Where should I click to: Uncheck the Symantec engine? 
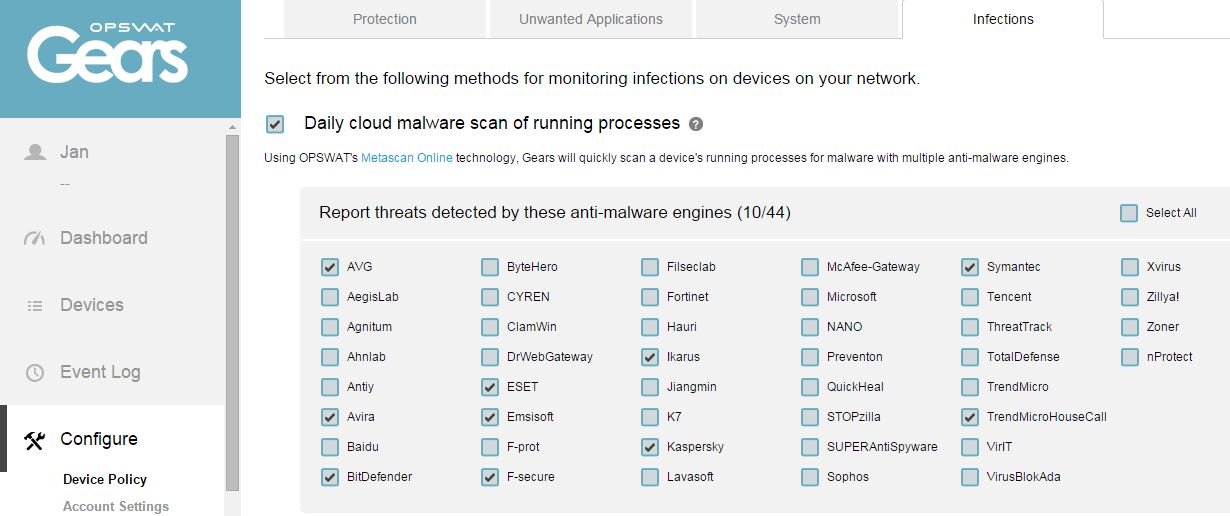pos(970,267)
